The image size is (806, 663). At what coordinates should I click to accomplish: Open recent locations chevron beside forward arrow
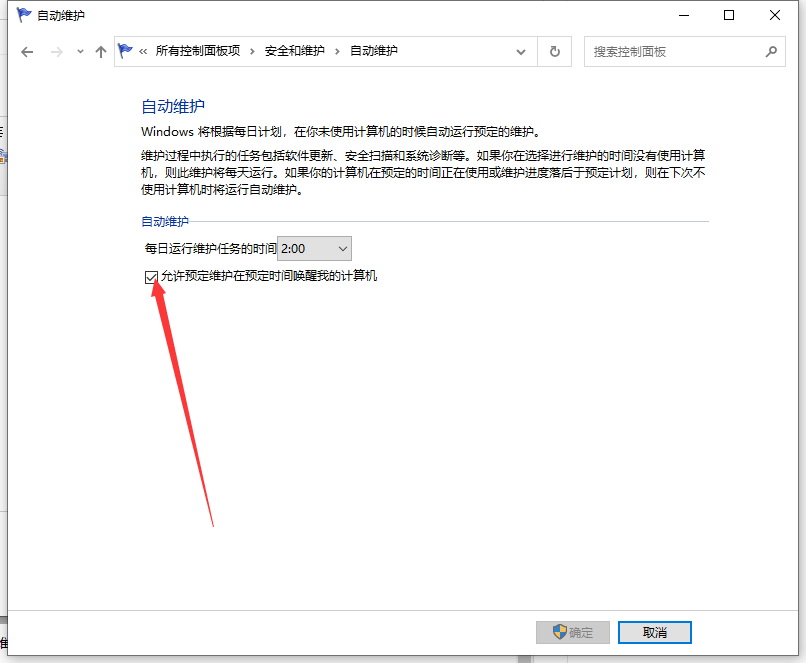[x=78, y=51]
